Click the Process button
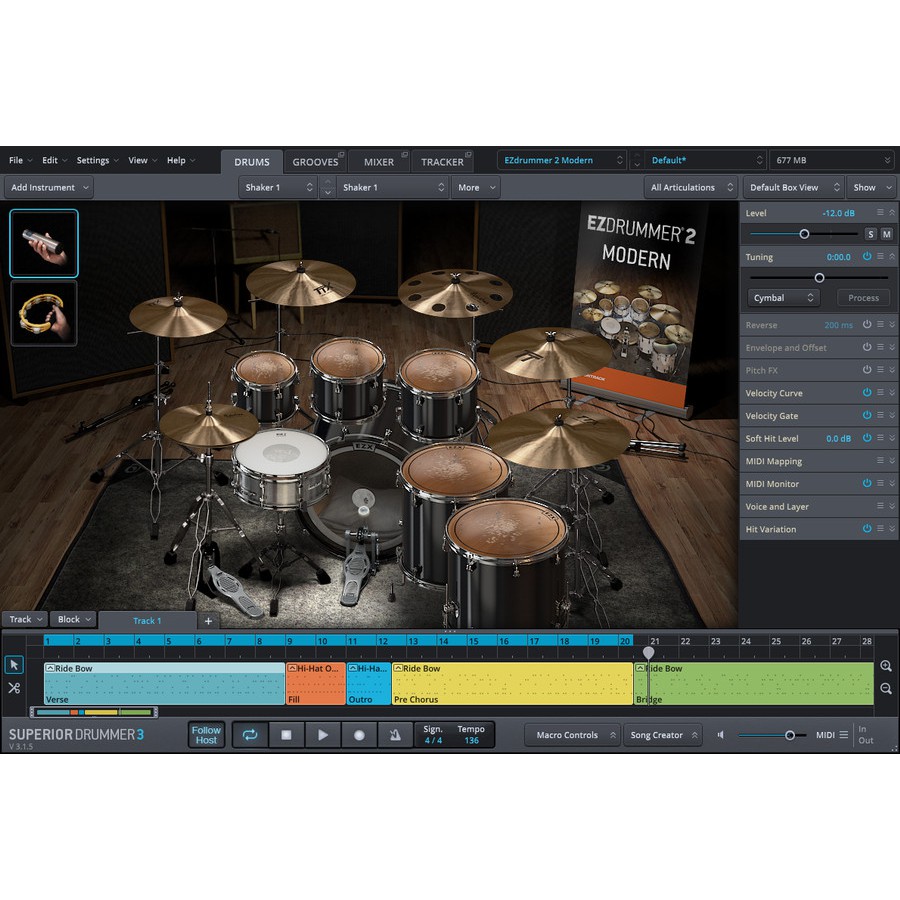Viewport: 900px width, 900px height. pos(862,297)
